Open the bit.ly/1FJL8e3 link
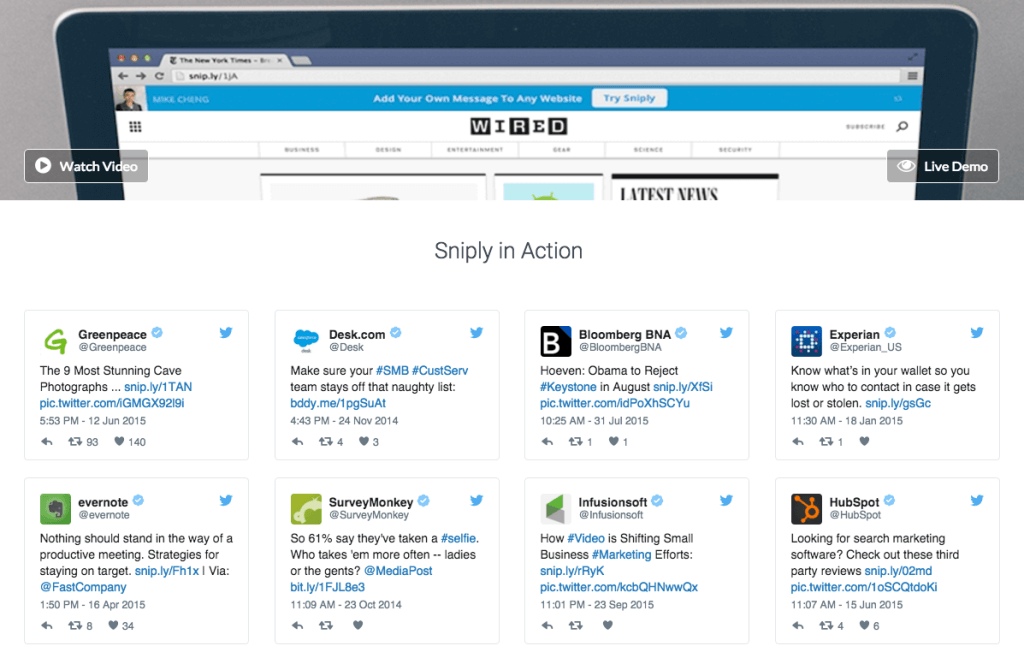The width and height of the screenshot is (1024, 658). point(328,588)
